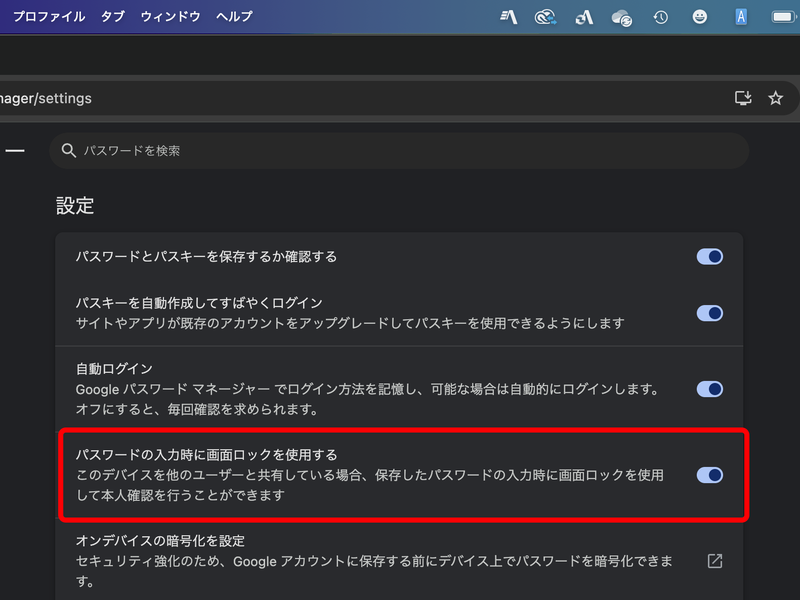Turn off the 自動ログイン switch
The height and width of the screenshot is (600, 800).
tap(709, 390)
